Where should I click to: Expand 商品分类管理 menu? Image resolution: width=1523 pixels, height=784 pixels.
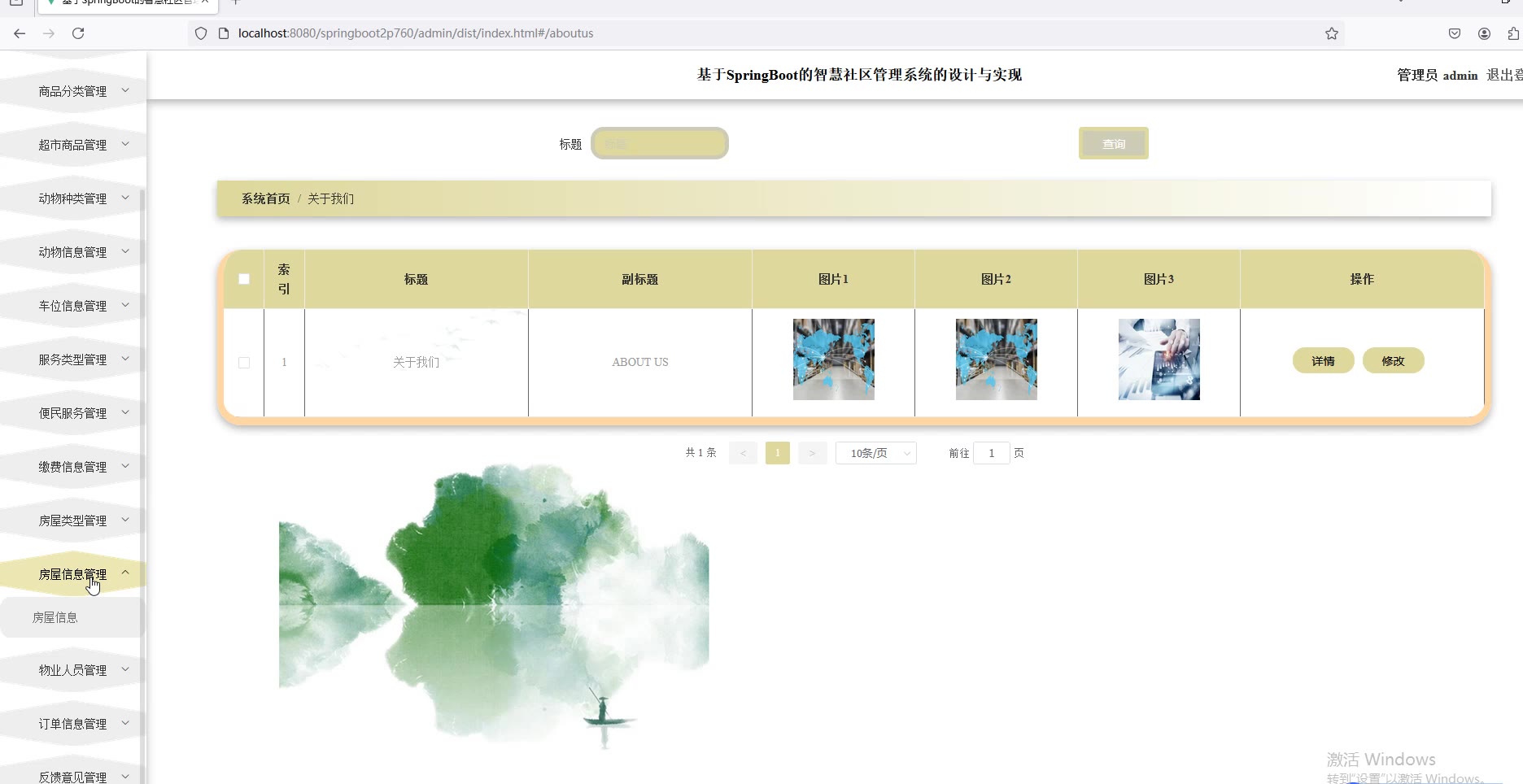[x=73, y=91]
